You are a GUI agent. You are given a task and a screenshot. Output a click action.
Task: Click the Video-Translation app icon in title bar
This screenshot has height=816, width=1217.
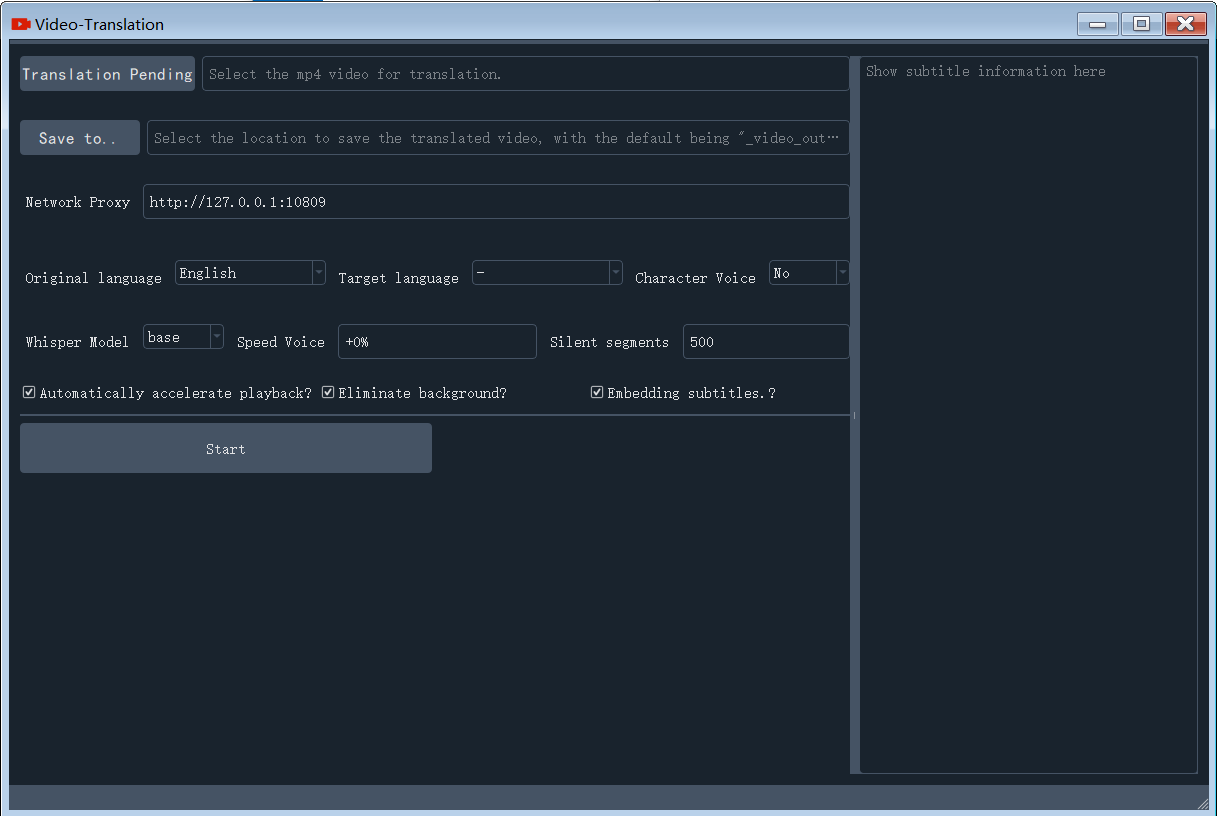click(21, 24)
